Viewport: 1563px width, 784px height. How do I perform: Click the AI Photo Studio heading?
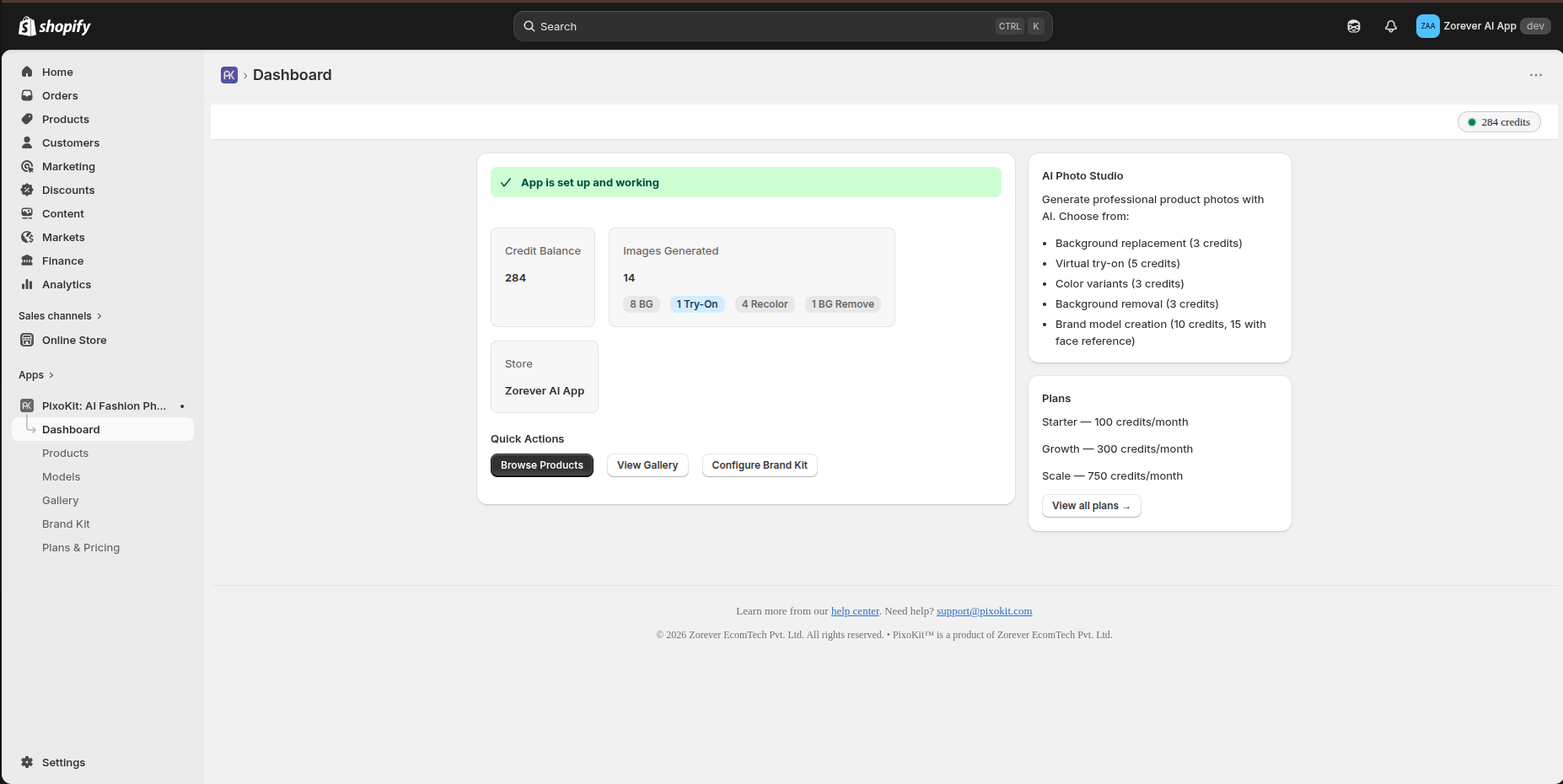[1082, 176]
